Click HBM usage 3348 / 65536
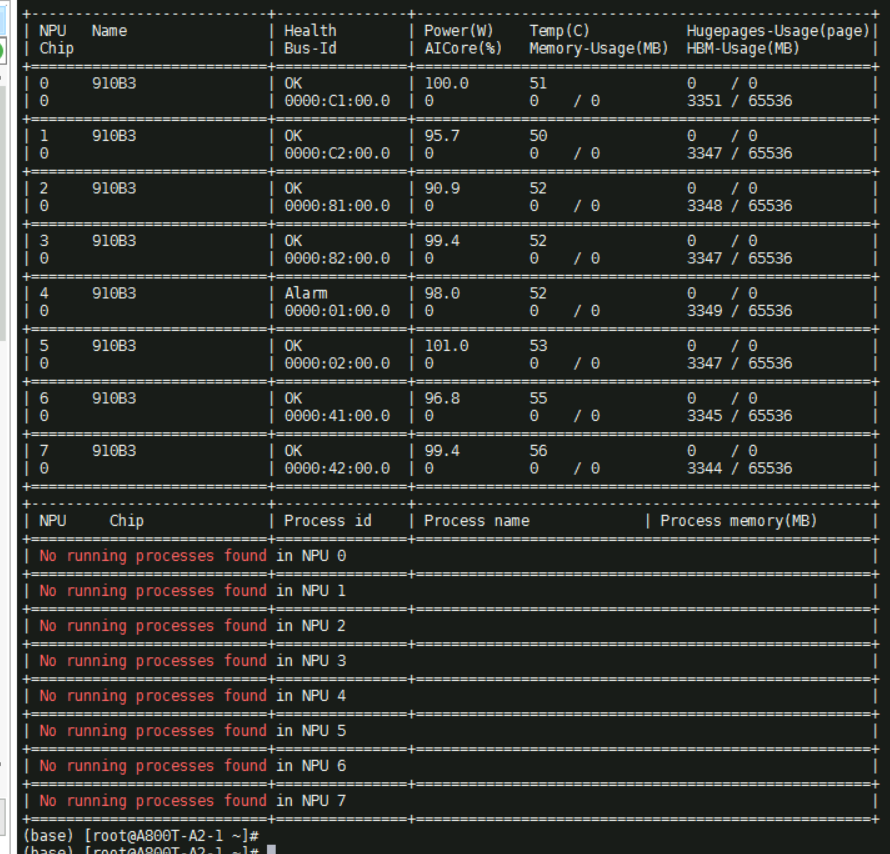This screenshot has width=890, height=854. click(739, 206)
